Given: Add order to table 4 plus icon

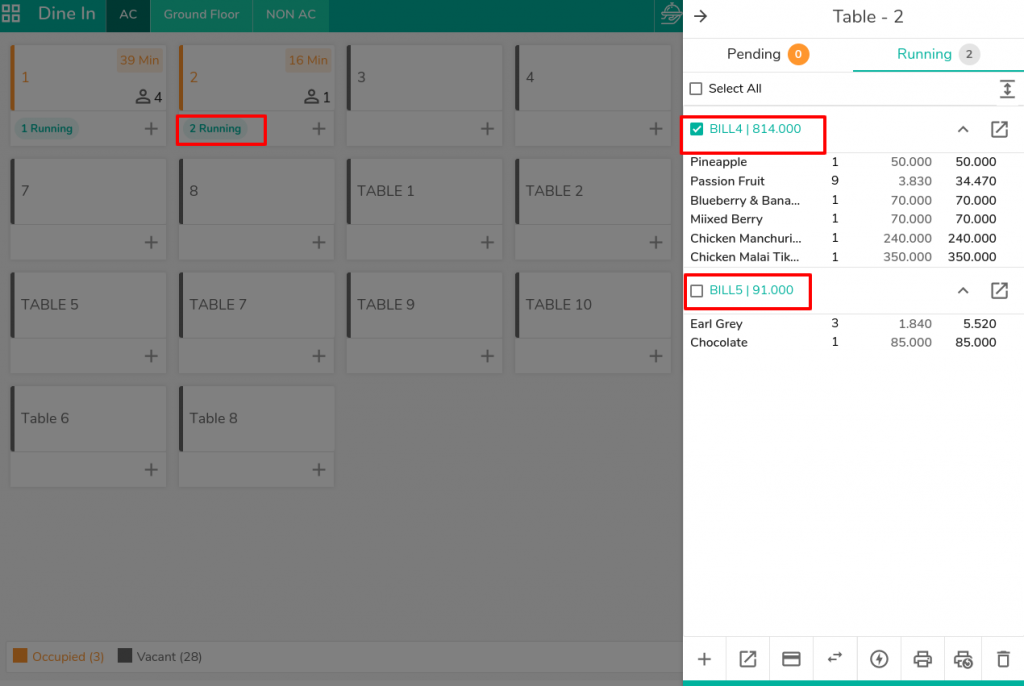Looking at the screenshot, I should [x=656, y=129].
